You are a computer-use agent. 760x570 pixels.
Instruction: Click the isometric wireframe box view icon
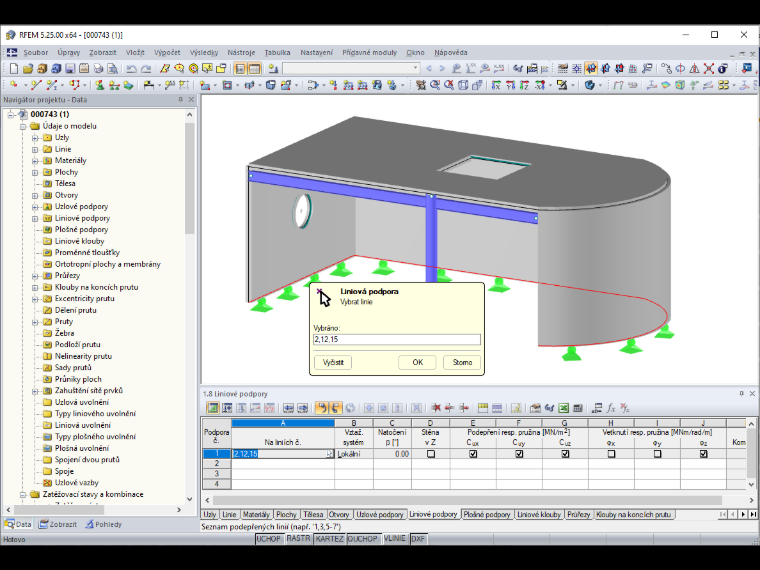click(x=463, y=85)
